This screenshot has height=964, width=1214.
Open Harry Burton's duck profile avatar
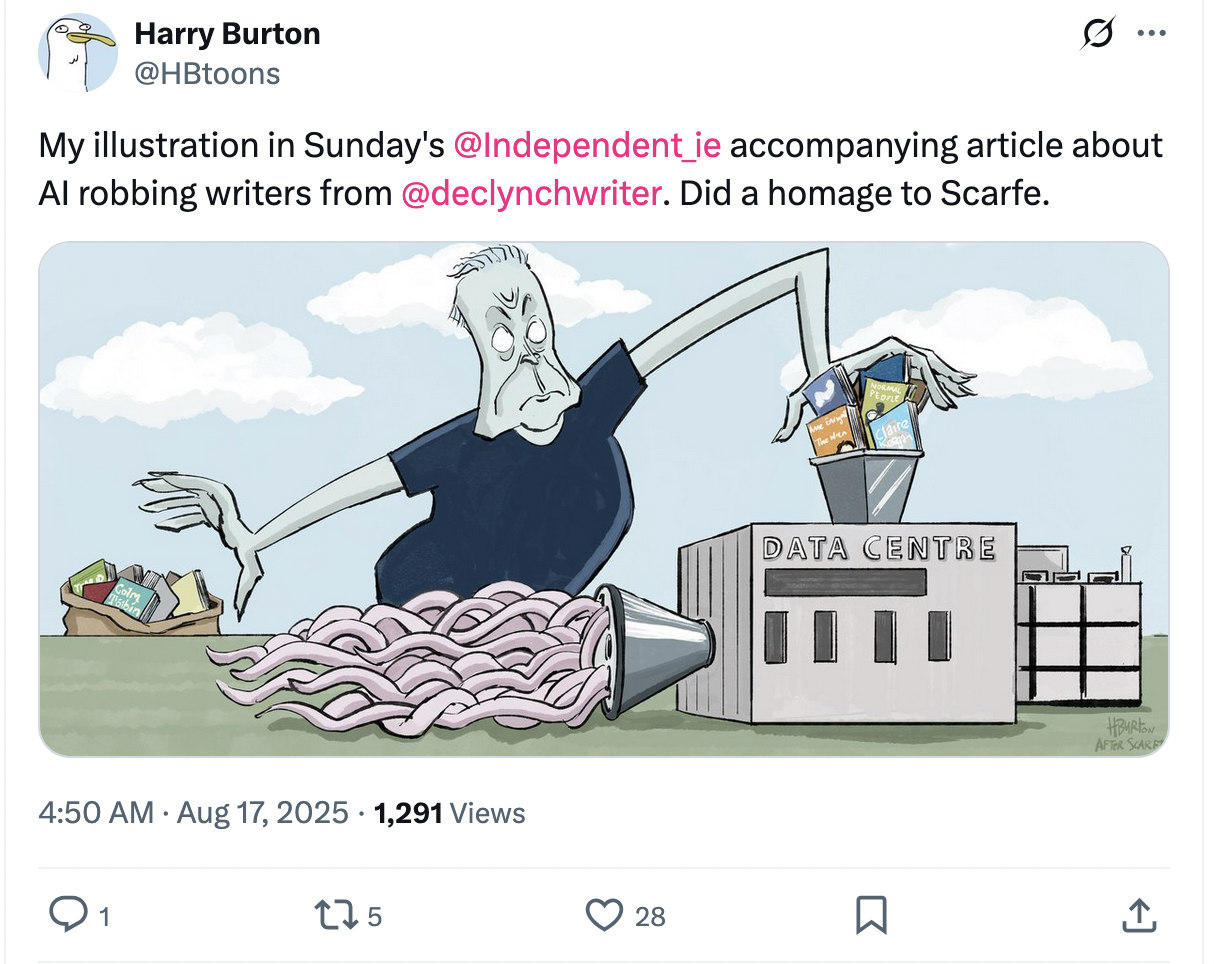[x=78, y=53]
